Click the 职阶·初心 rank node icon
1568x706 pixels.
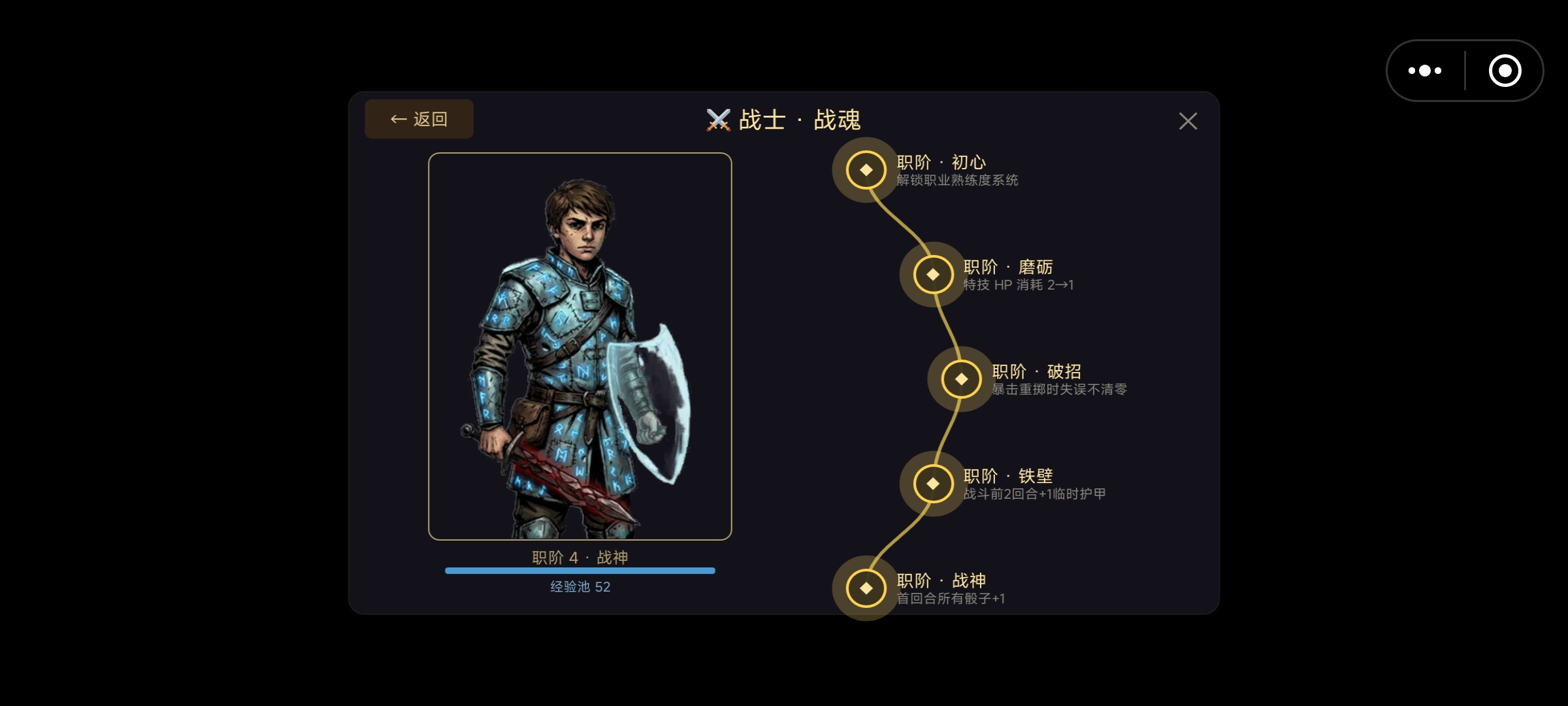click(866, 170)
